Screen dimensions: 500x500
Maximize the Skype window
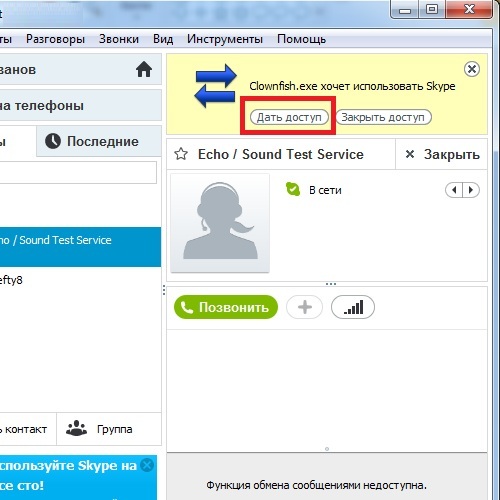pos(432,10)
